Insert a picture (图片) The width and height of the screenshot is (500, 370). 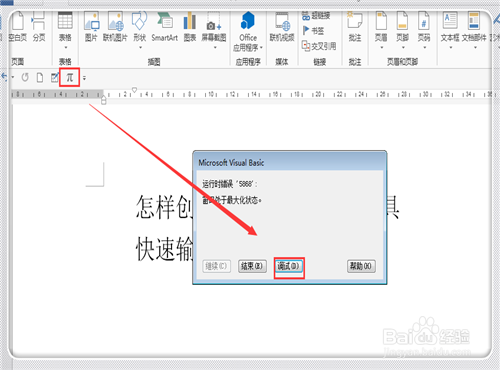[91, 27]
